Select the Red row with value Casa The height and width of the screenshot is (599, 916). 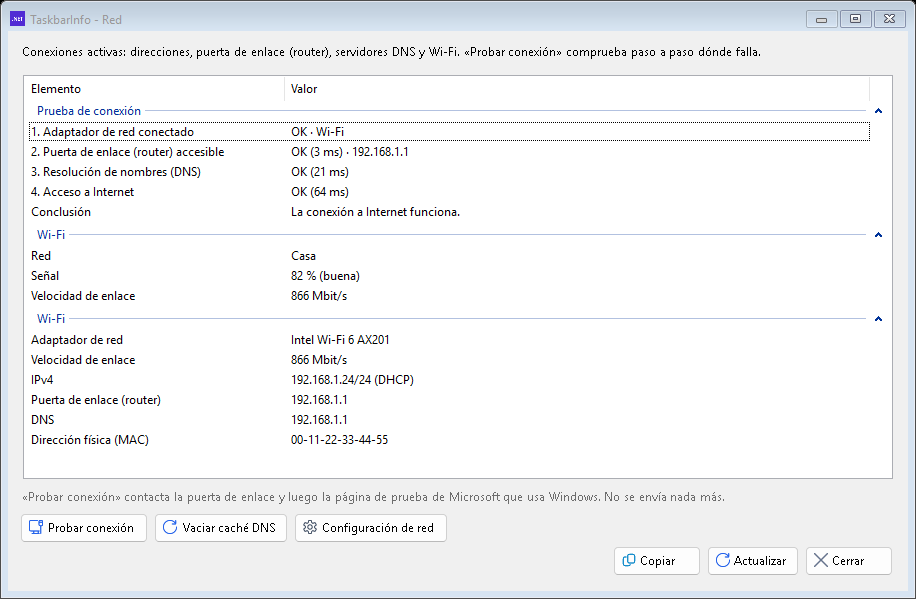(449, 256)
